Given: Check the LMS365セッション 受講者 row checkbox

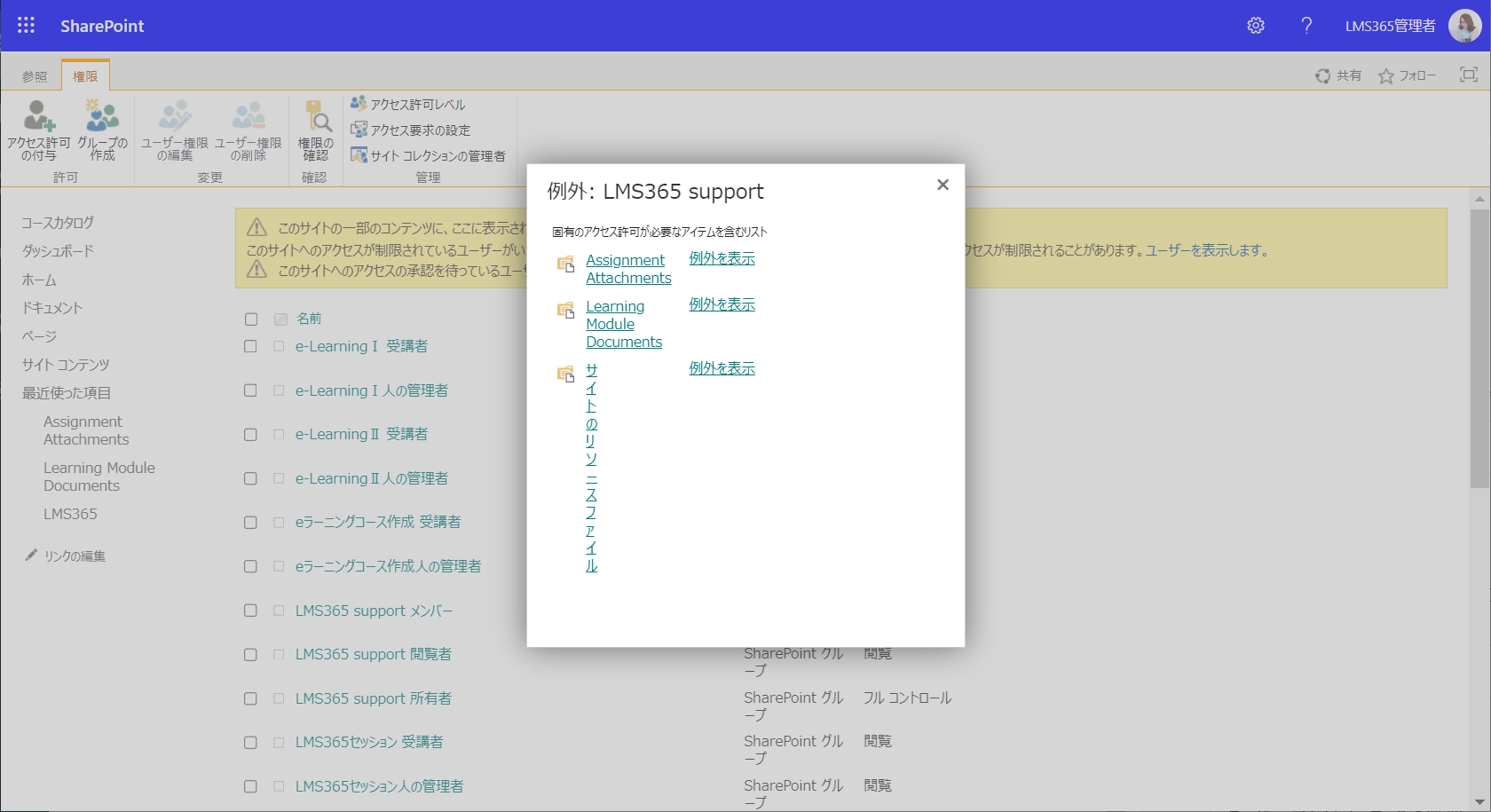Looking at the screenshot, I should (251, 742).
